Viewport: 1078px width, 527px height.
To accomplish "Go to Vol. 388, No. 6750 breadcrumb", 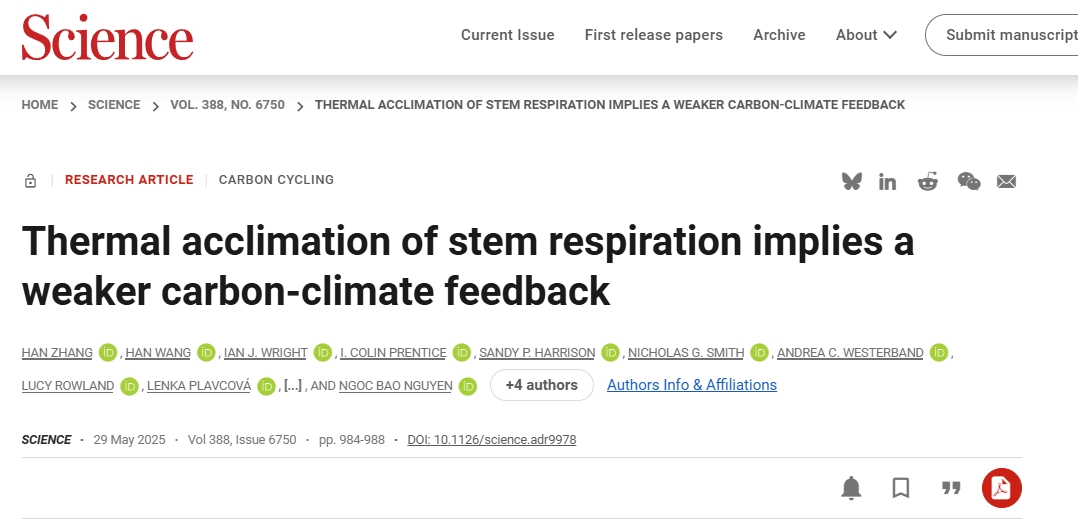I will click(228, 105).
